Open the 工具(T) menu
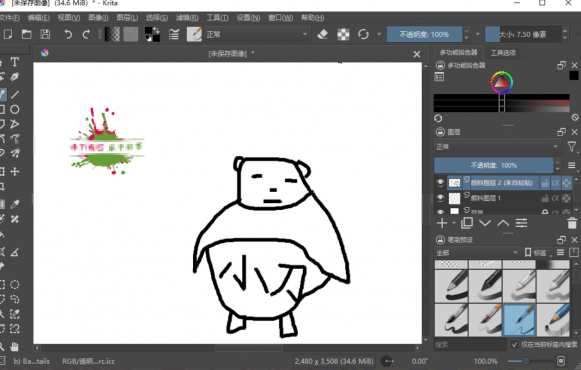This screenshot has width=581, height=370. (218, 17)
